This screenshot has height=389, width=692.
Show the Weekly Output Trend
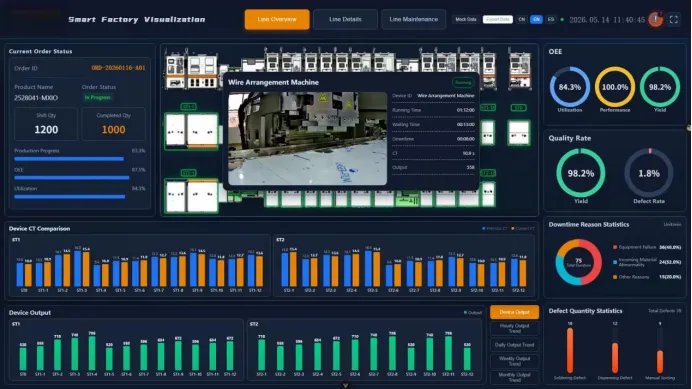[x=514, y=361]
